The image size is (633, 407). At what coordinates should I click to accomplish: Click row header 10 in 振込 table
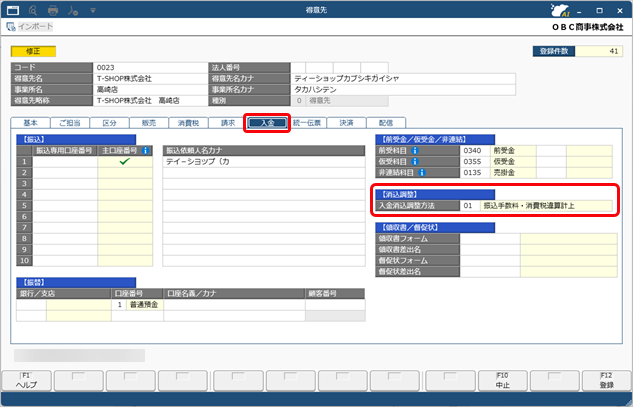click(x=25, y=260)
